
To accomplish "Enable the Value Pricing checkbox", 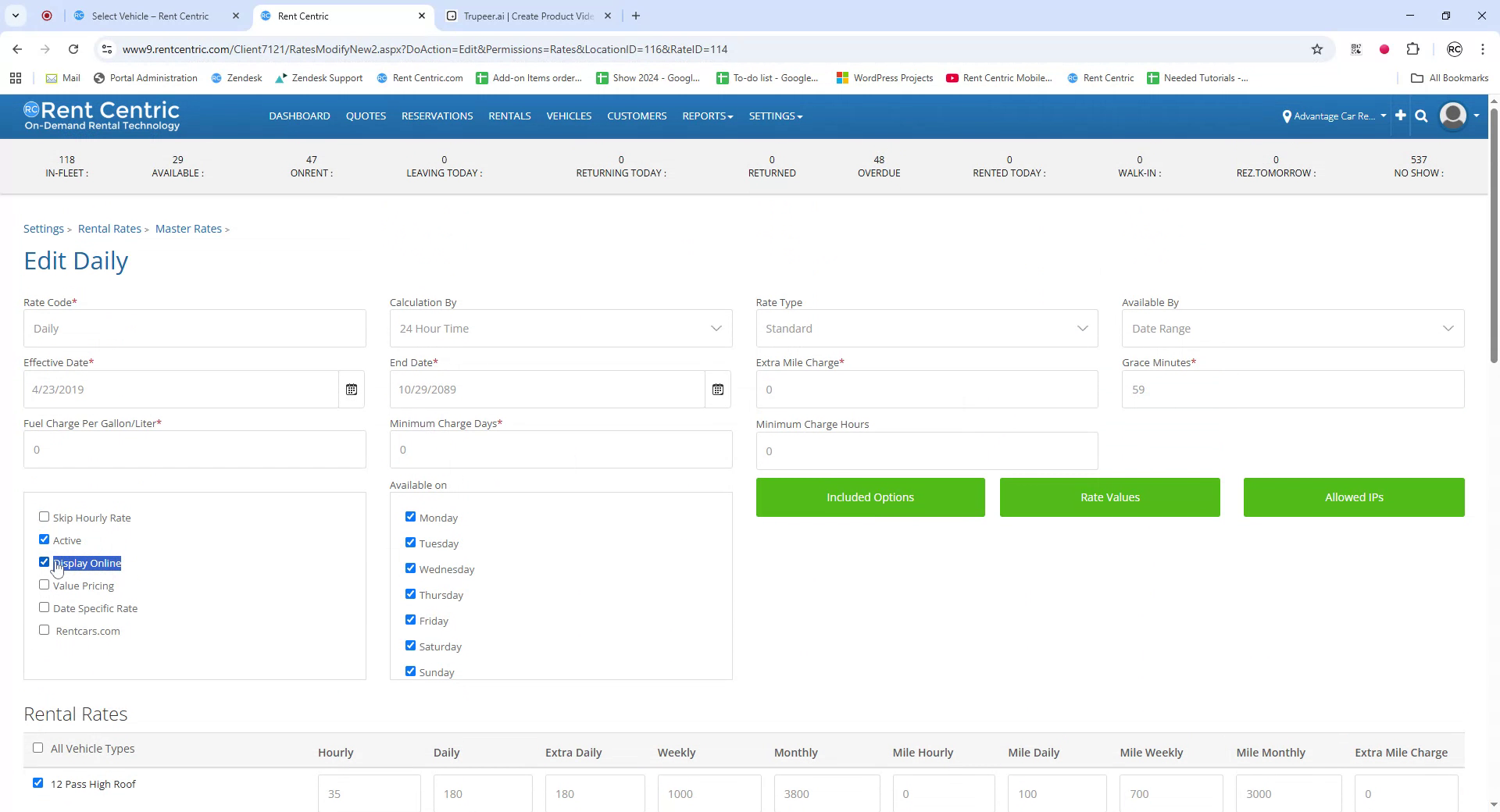I will coord(44,584).
